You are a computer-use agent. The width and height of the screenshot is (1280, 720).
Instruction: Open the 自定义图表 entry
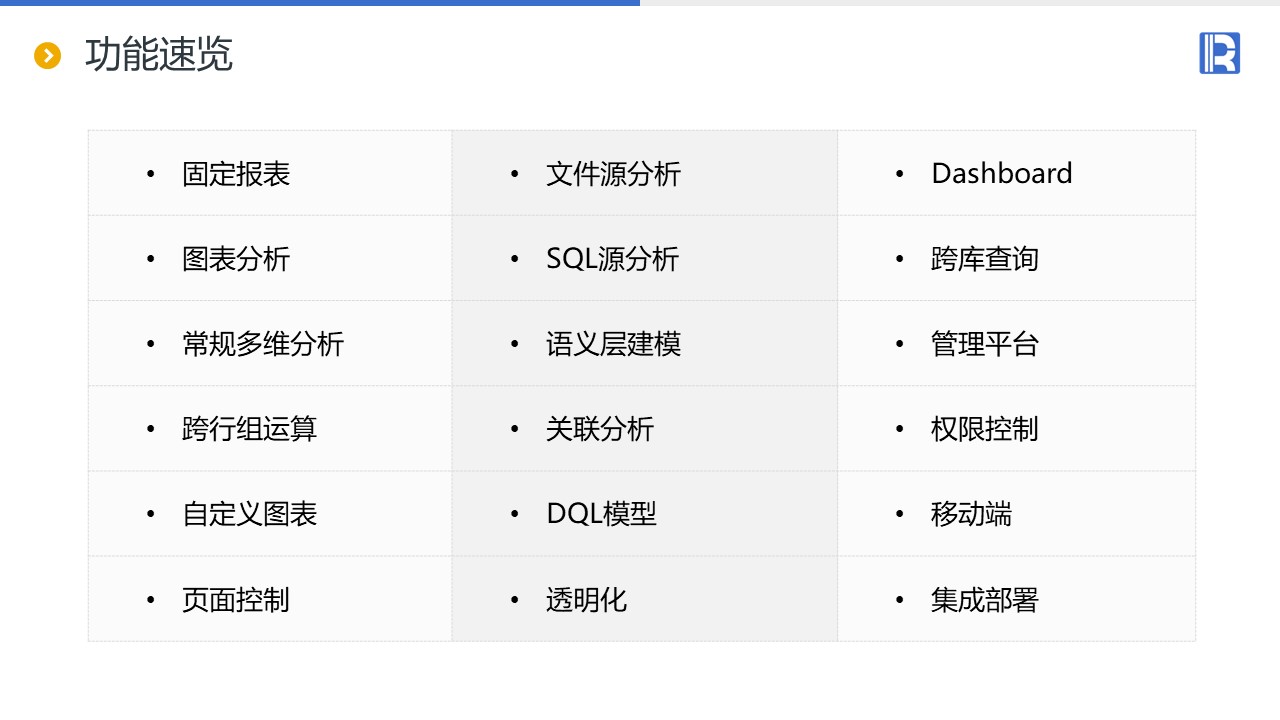pos(250,514)
